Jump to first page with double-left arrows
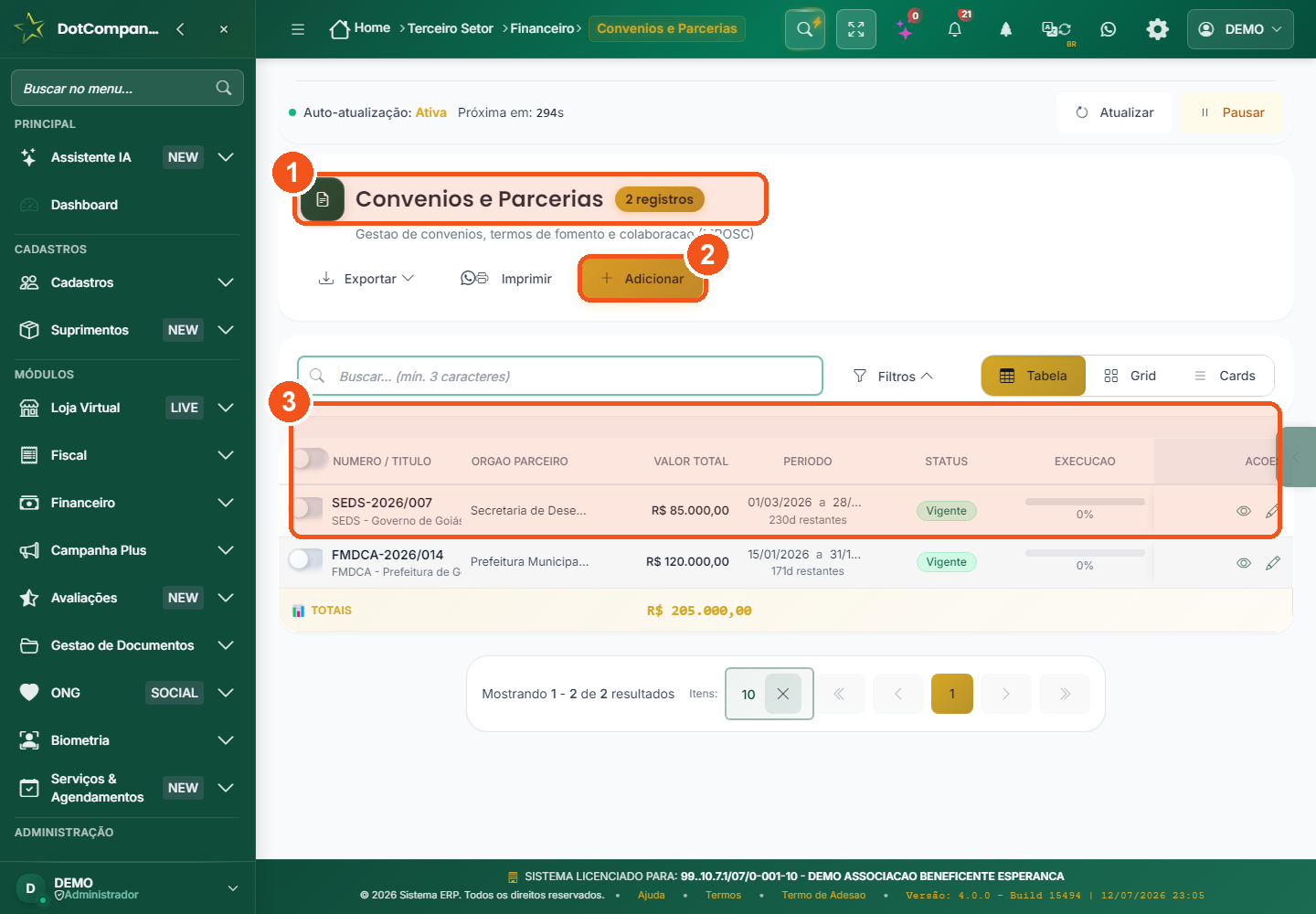This screenshot has width=1316, height=914. pyautogui.click(x=839, y=694)
